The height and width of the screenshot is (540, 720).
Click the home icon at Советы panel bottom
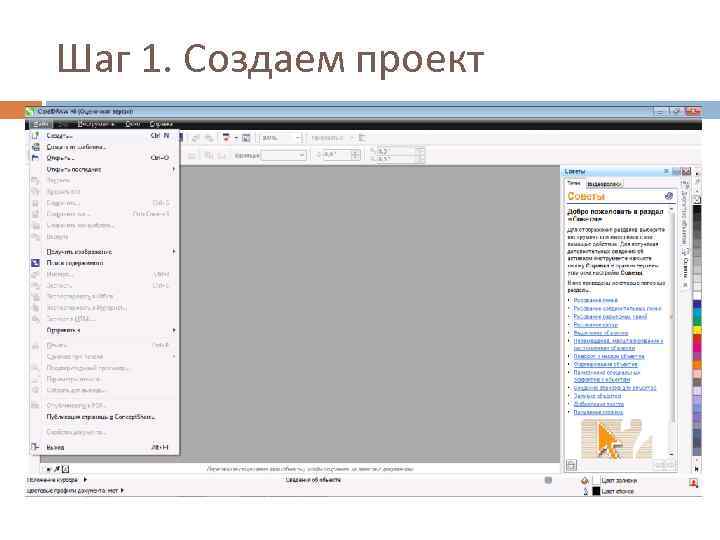coord(571,465)
